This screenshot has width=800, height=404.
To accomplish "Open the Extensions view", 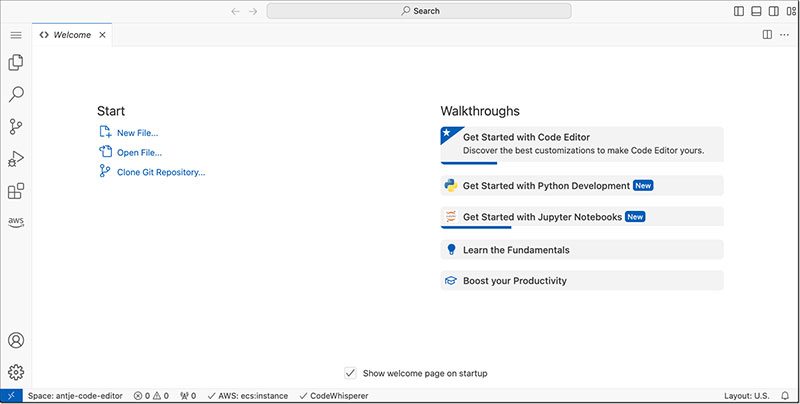I will (16, 190).
